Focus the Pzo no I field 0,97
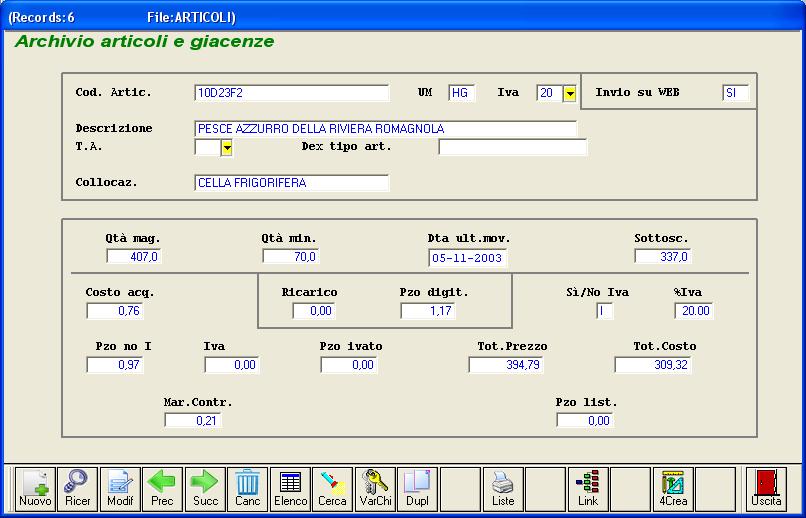Image resolution: width=806 pixels, height=518 pixels. pyautogui.click(x=115, y=365)
